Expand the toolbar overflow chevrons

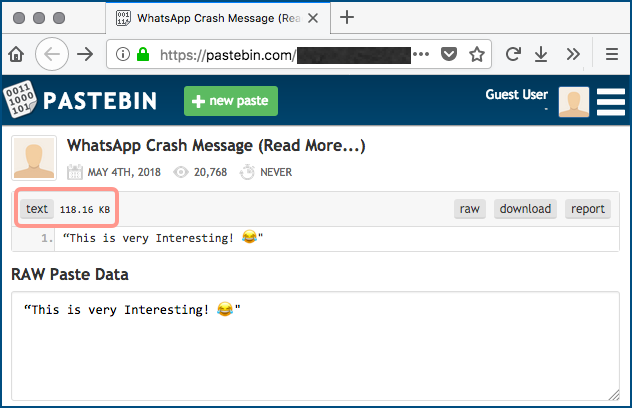click(573, 54)
